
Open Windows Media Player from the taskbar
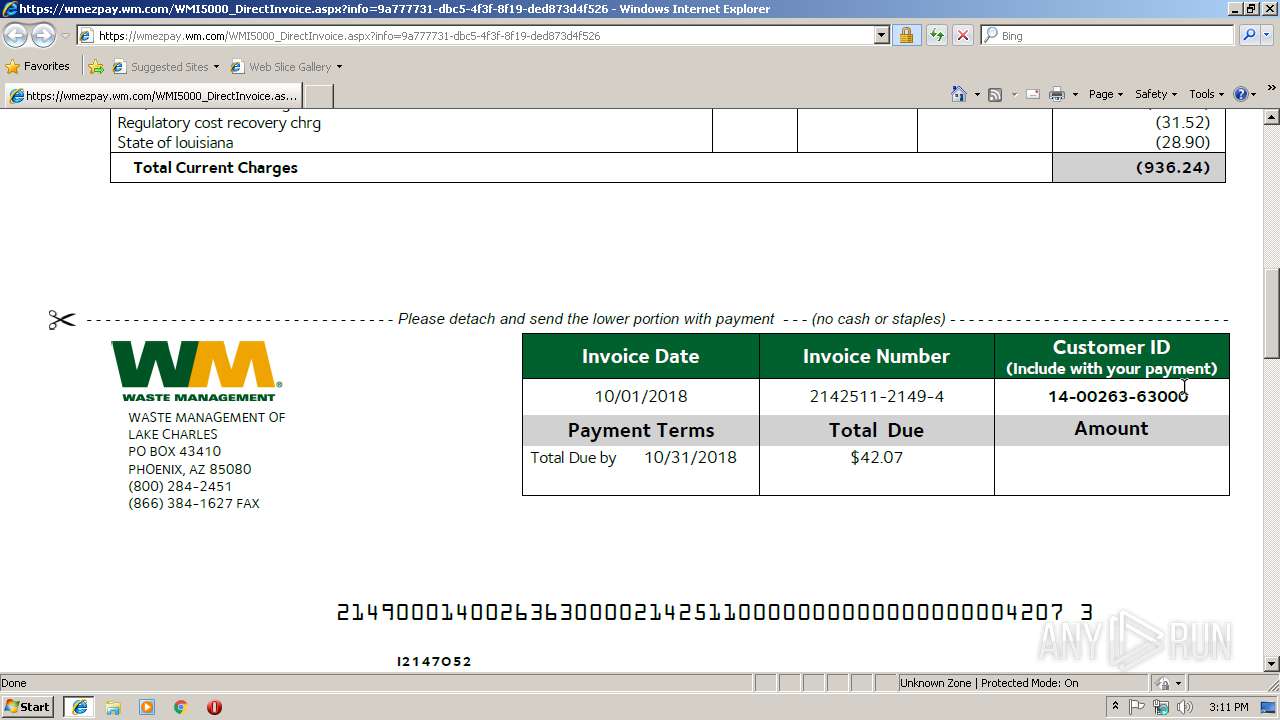(x=147, y=707)
